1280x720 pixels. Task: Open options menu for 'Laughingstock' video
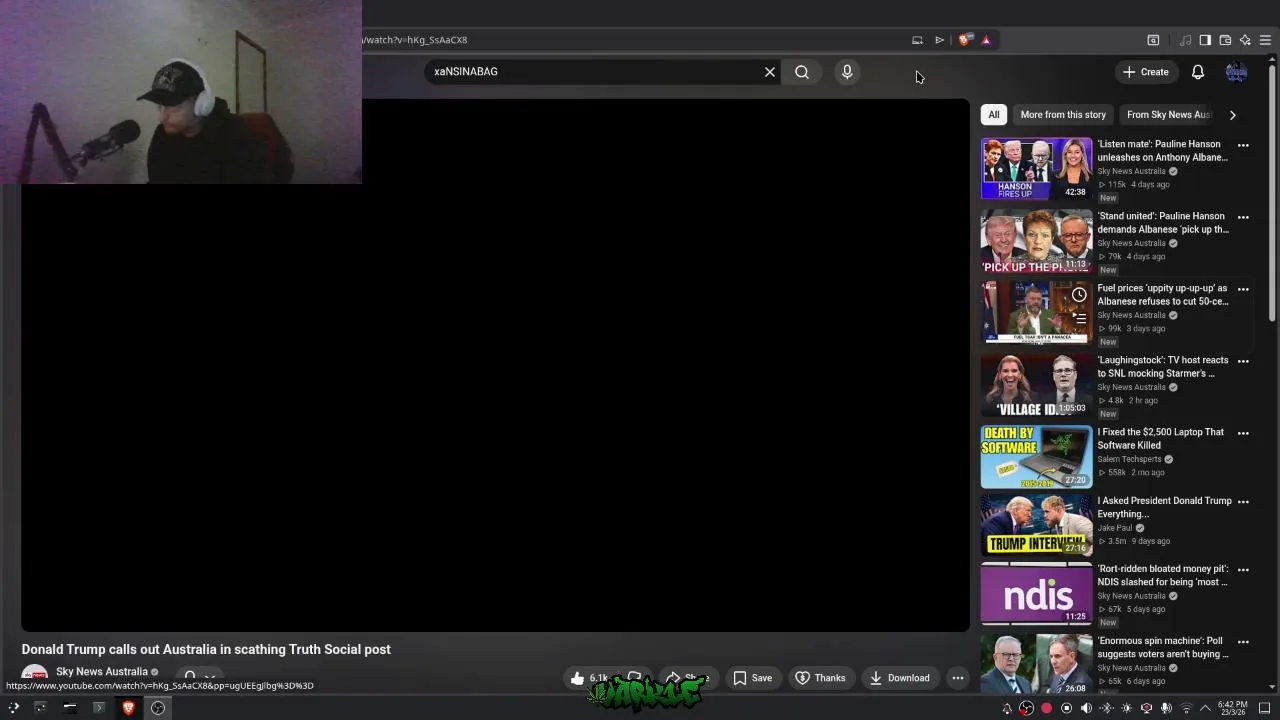coord(1243,361)
